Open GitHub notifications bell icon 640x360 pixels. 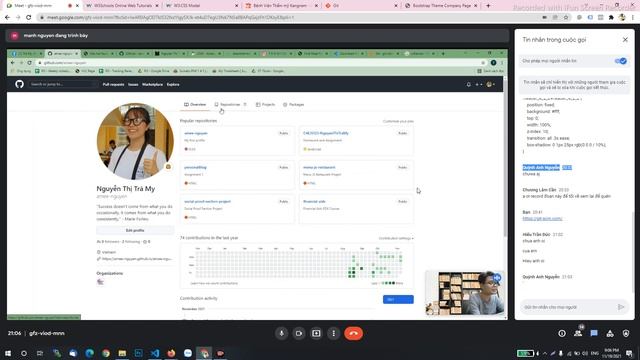pyautogui.click(x=469, y=84)
